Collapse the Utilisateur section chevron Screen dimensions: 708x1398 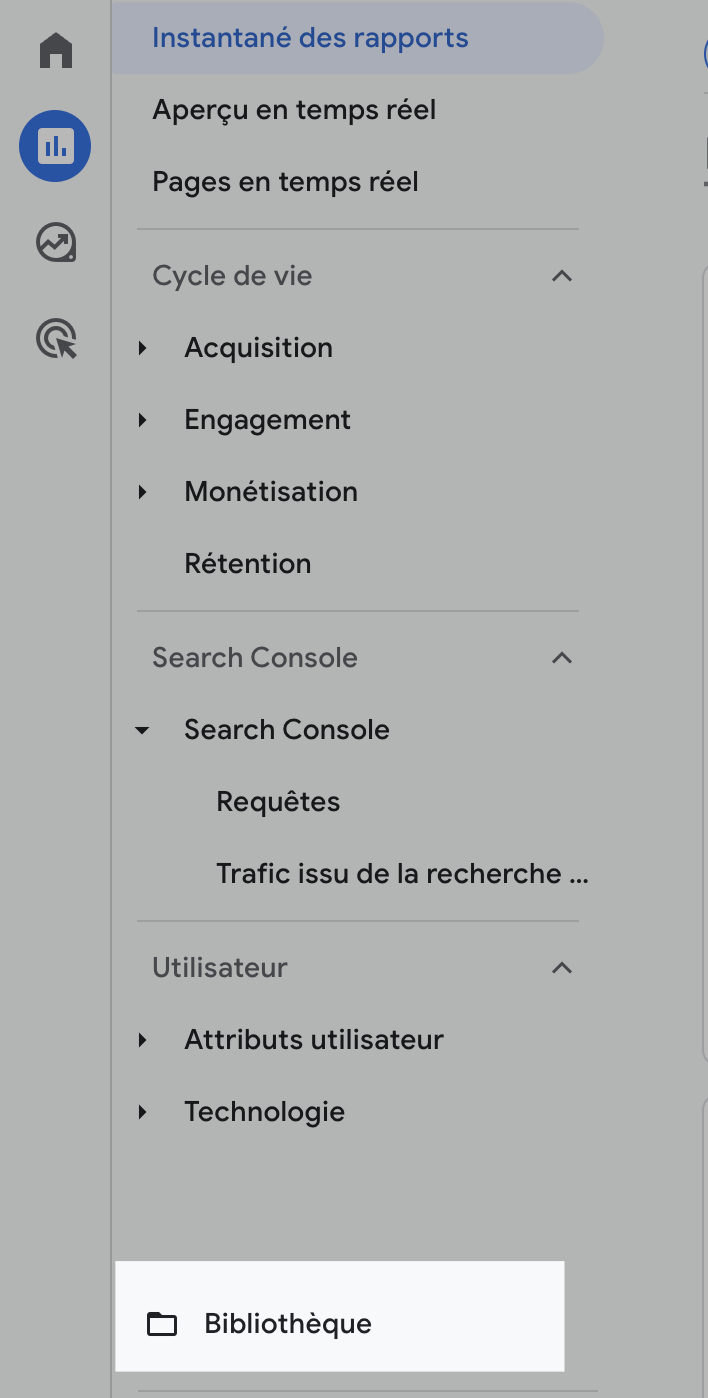click(562, 968)
